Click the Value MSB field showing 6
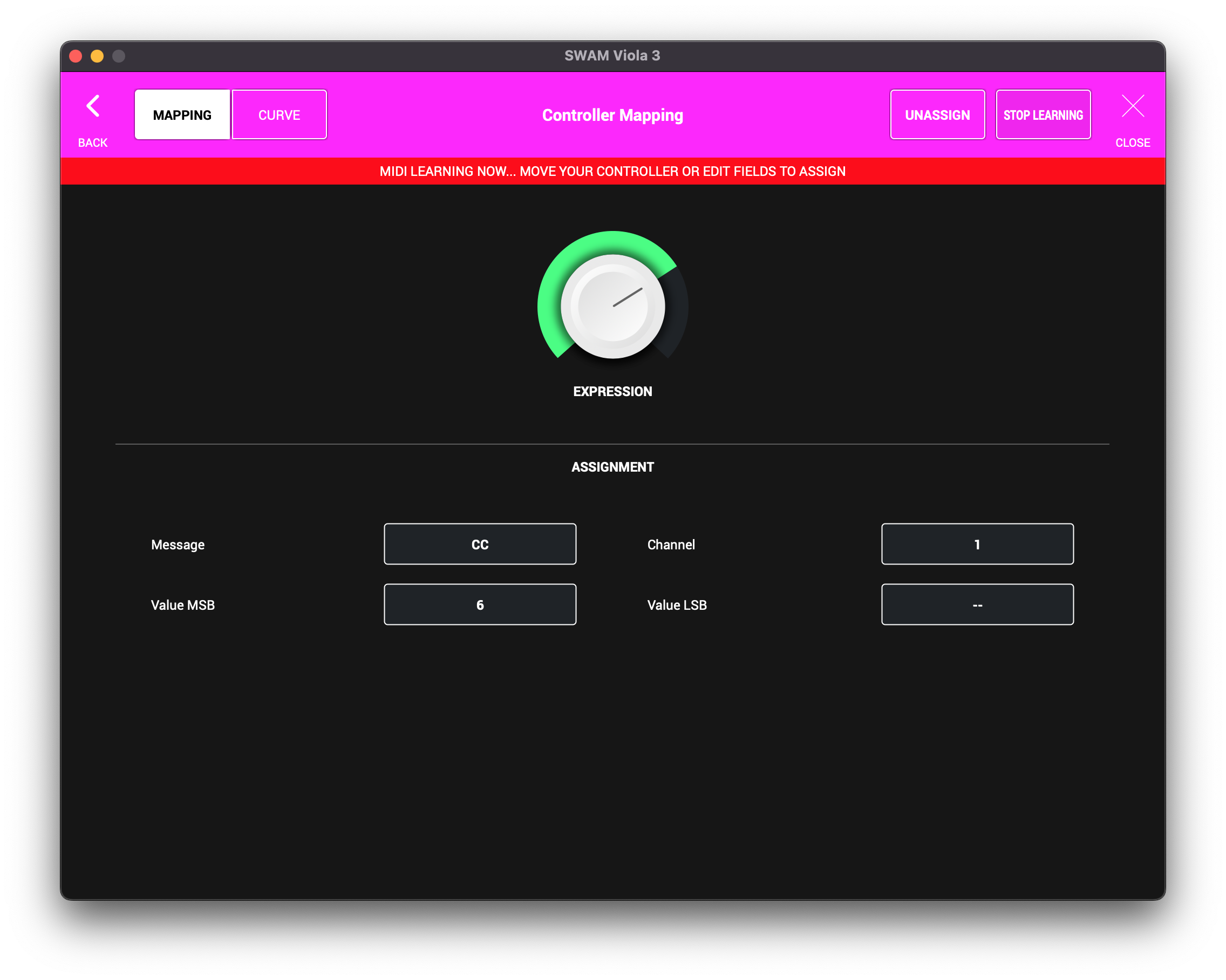The width and height of the screenshot is (1226, 980). (x=480, y=604)
